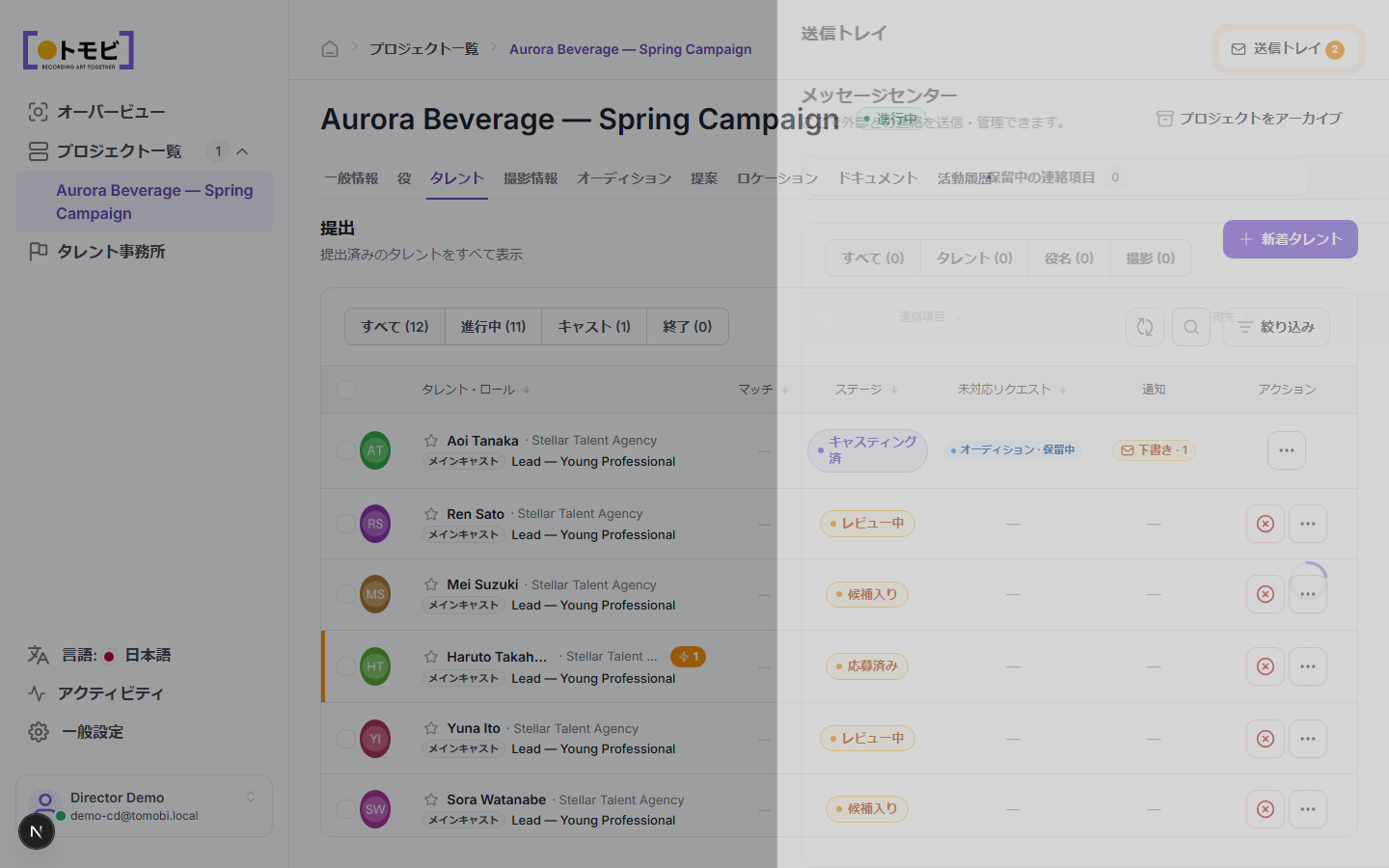1389x868 pixels.
Task: Open the Director Demo account switcher
Action: (144, 806)
